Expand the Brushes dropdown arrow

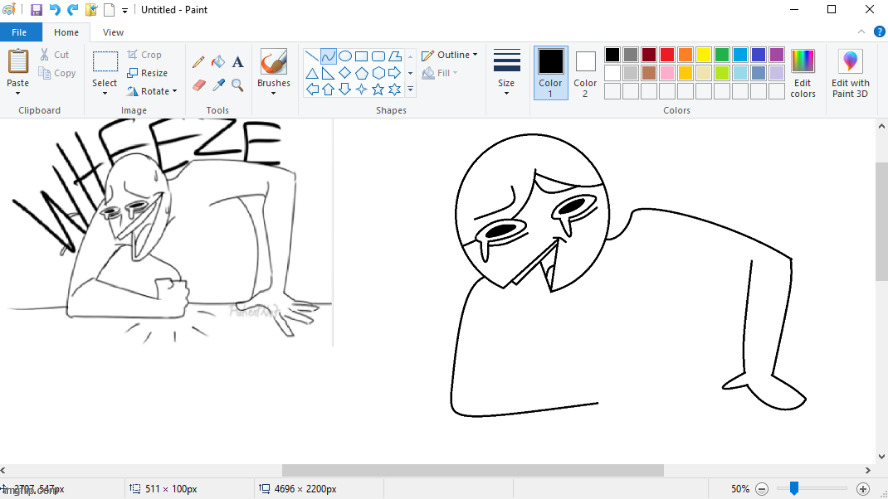[274, 93]
